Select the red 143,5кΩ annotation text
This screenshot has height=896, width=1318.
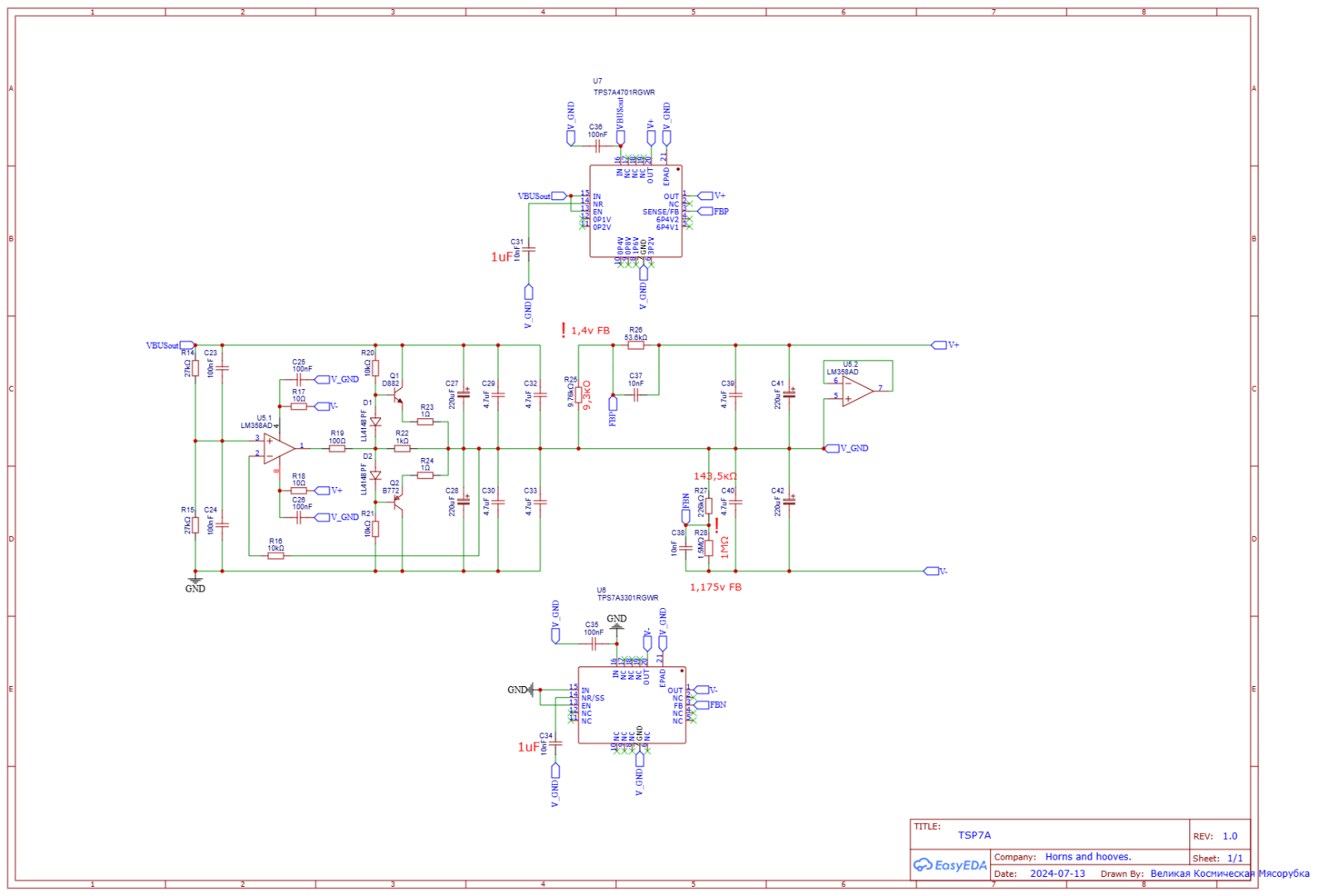[715, 476]
